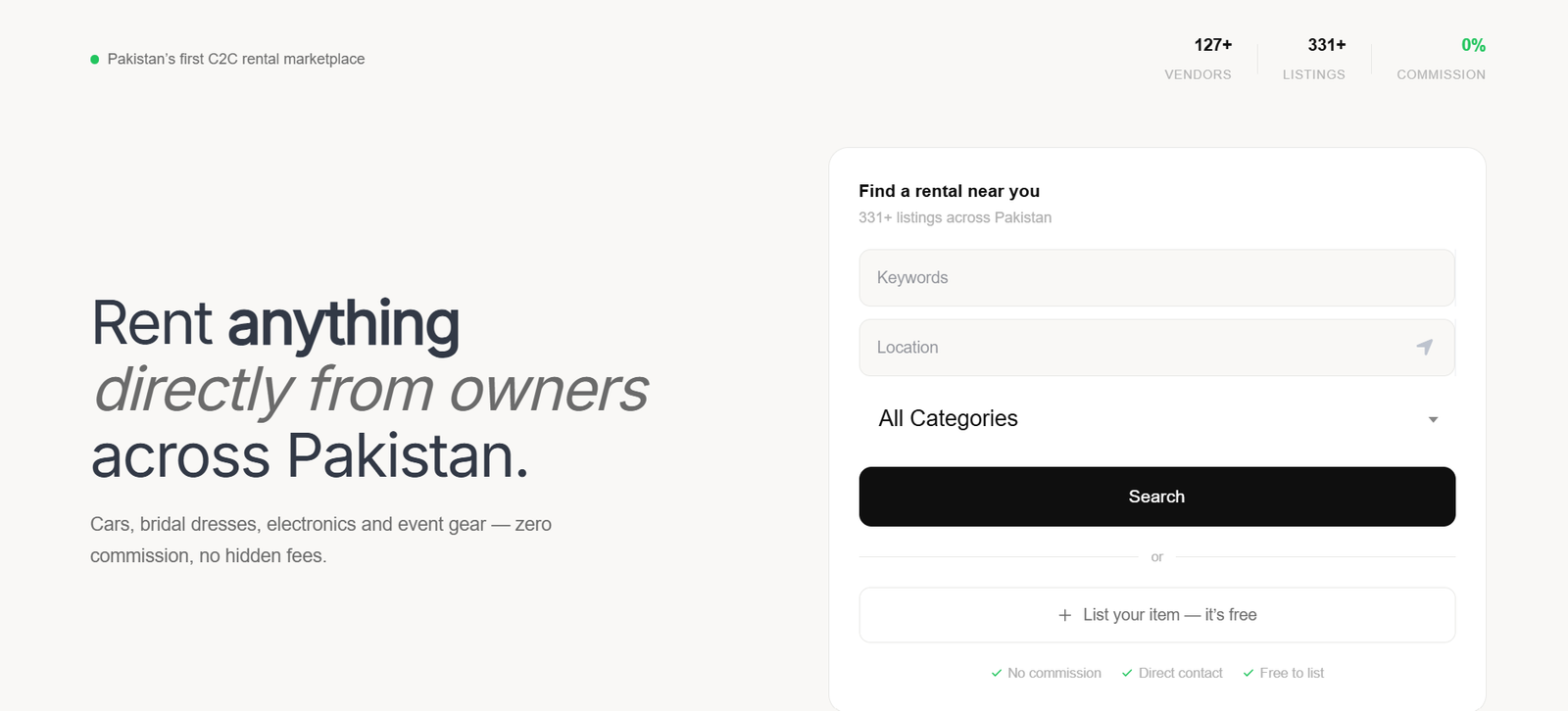
Task: Click the Pakistan's first C2C rental marketplace tagline
Action: pyautogui.click(x=236, y=60)
